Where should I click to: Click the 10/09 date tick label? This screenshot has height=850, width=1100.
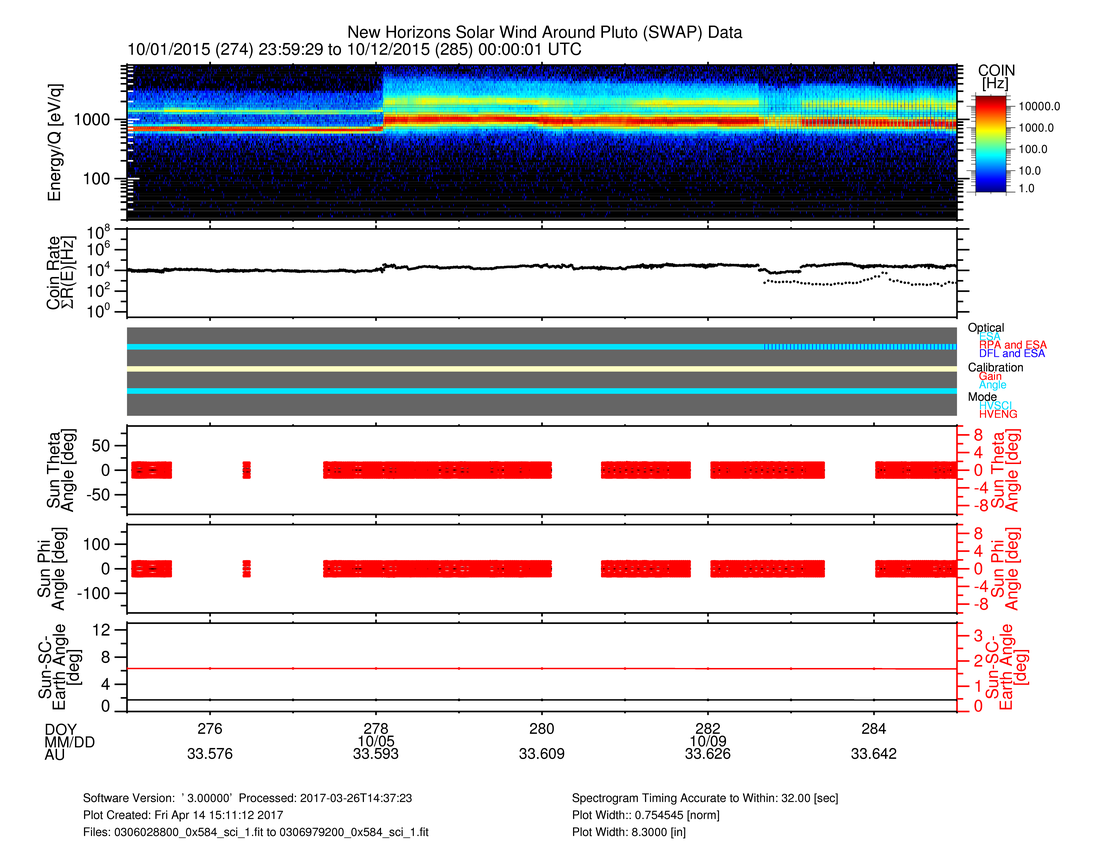707,742
